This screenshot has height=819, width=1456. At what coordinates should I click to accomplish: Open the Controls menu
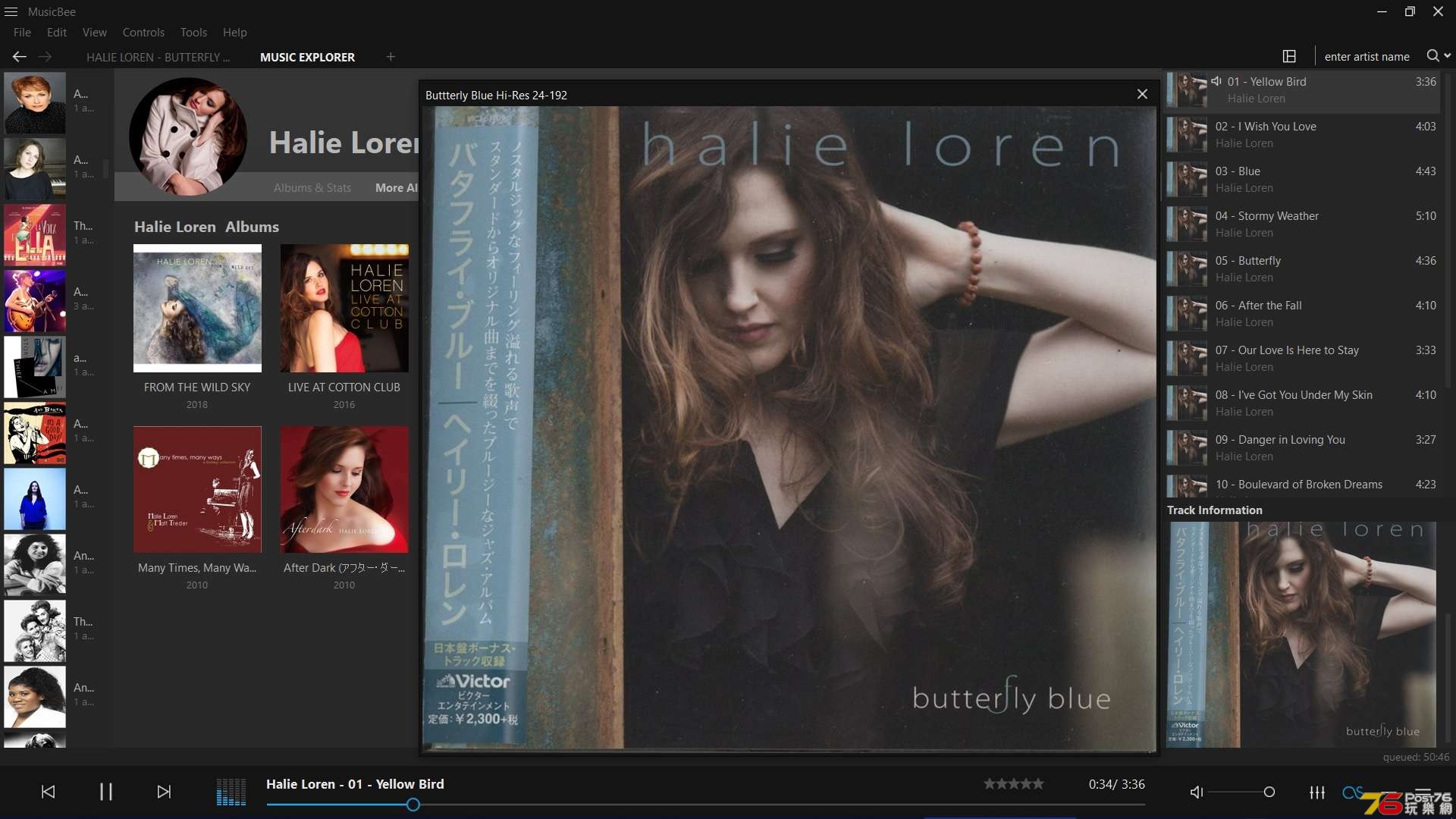[x=143, y=33]
